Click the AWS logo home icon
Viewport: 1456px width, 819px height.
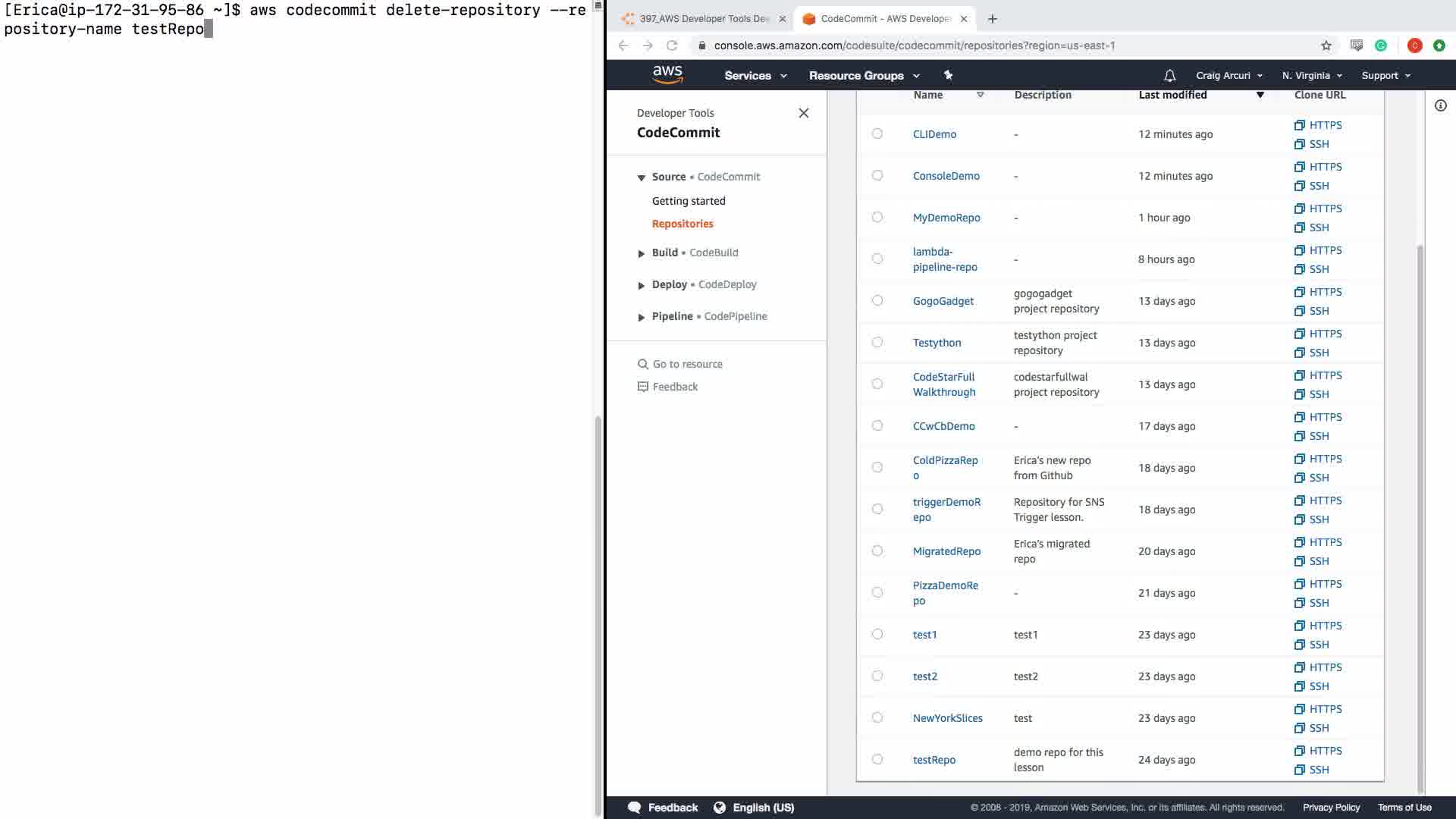(x=667, y=74)
